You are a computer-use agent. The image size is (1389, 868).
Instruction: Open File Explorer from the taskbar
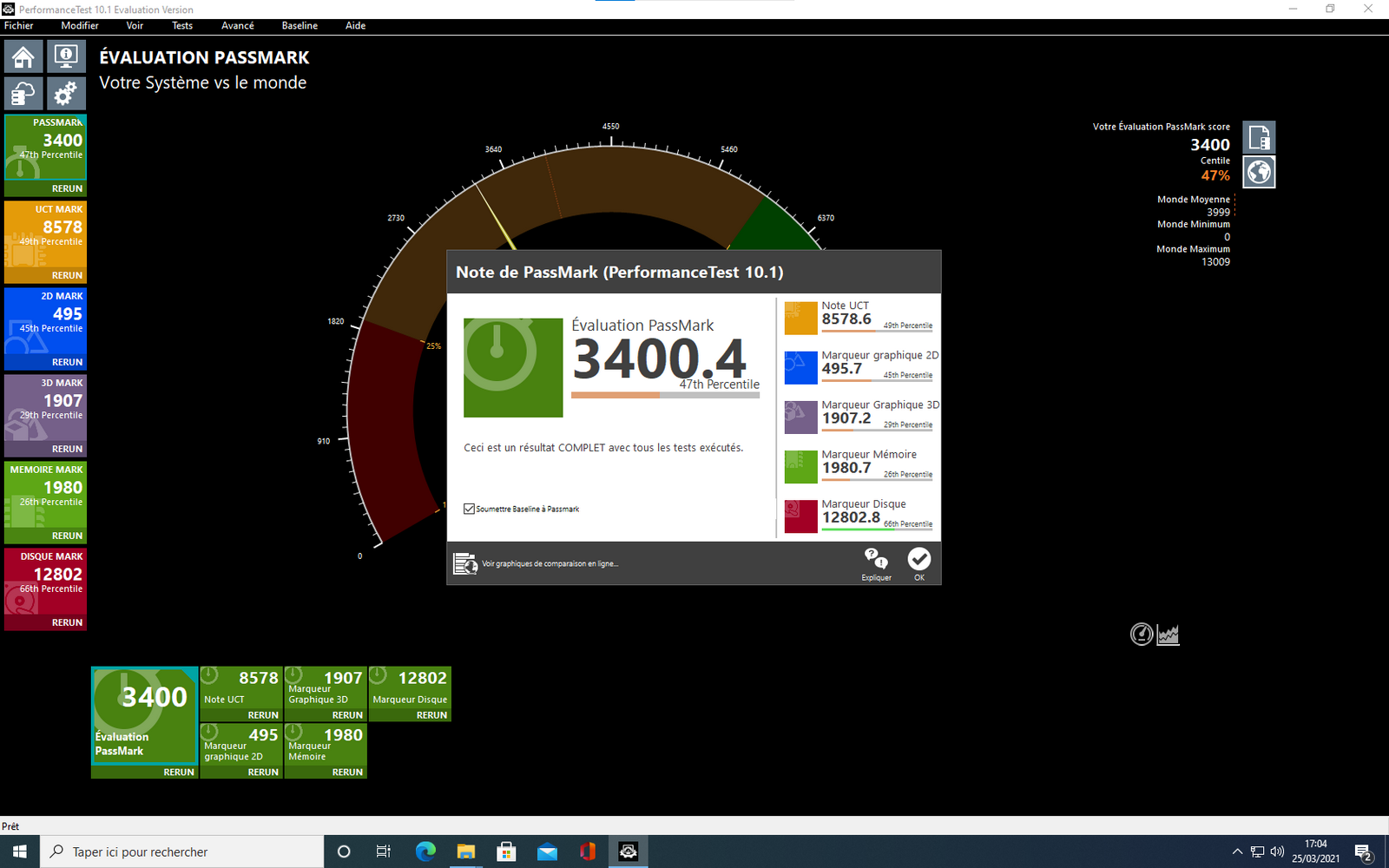(x=466, y=852)
